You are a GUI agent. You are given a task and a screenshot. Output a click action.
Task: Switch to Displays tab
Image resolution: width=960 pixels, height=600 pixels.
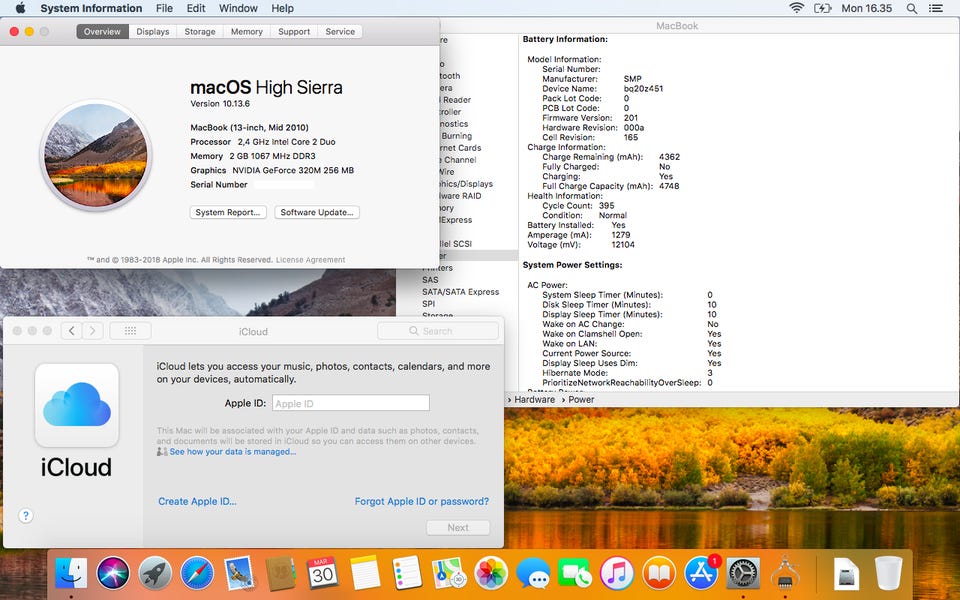coord(152,31)
